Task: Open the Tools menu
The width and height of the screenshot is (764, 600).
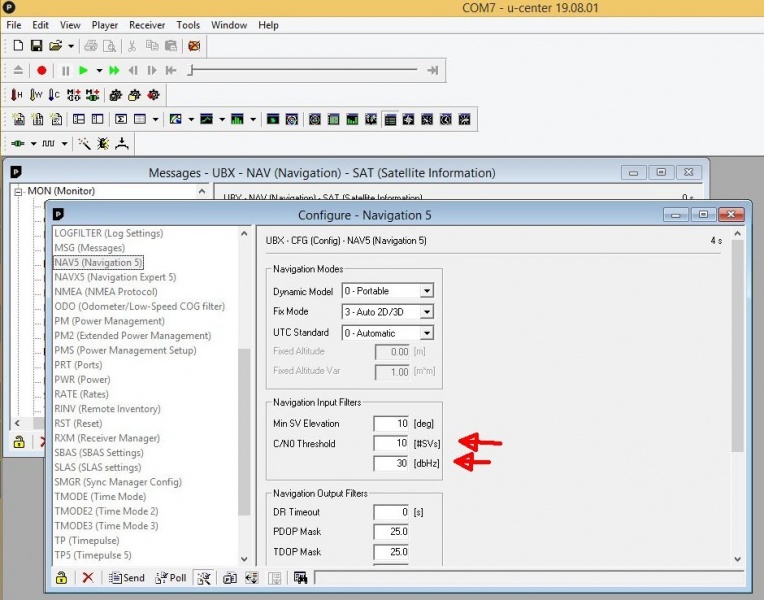Action: [x=188, y=25]
